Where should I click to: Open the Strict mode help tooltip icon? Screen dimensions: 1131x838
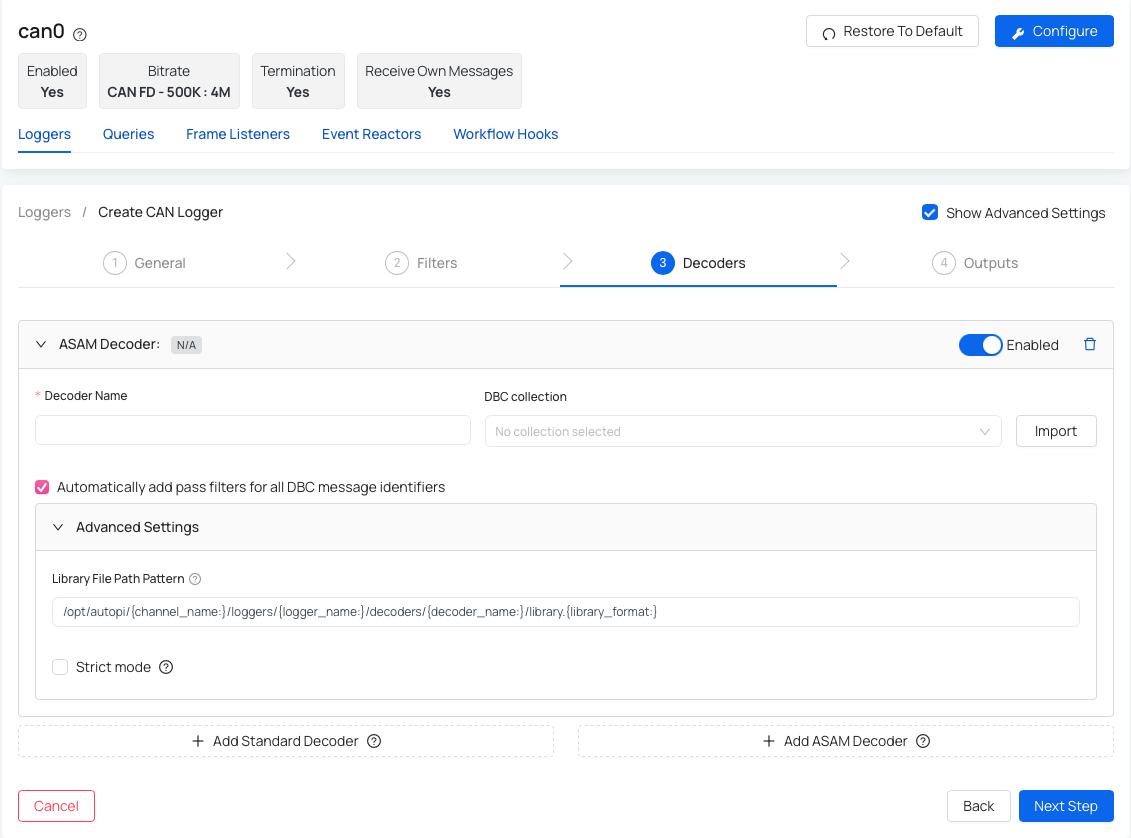(166, 667)
